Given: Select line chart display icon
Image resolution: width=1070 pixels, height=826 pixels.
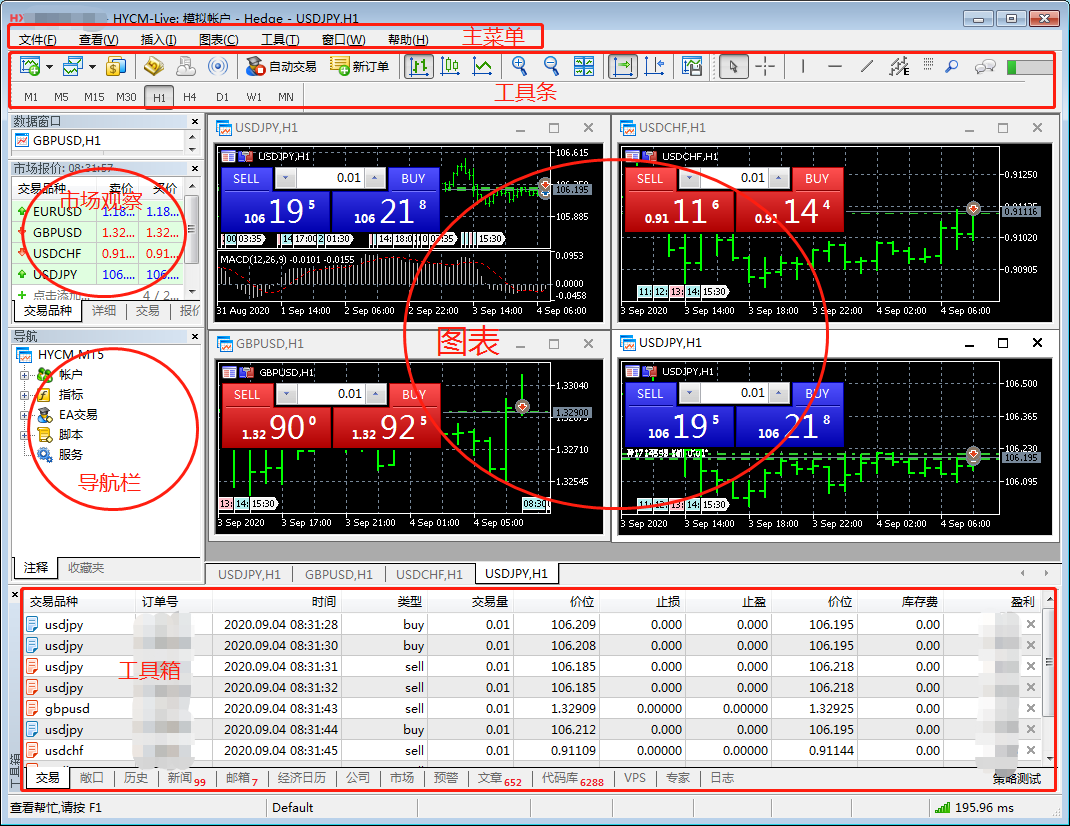Looking at the screenshot, I should 482,66.
